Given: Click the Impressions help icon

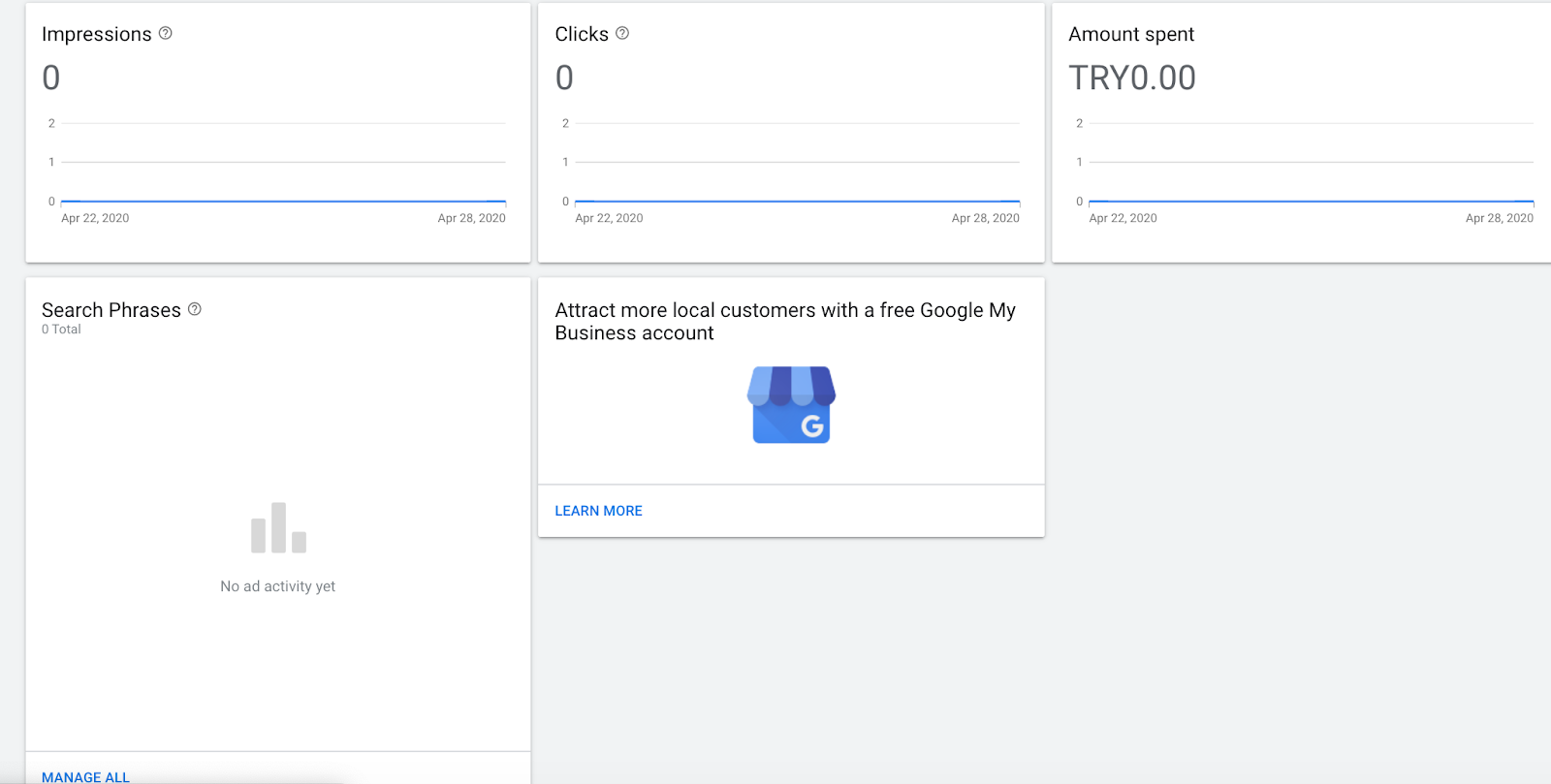Looking at the screenshot, I should pyautogui.click(x=166, y=33).
